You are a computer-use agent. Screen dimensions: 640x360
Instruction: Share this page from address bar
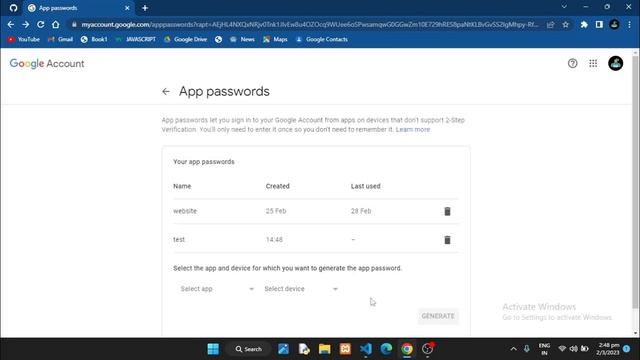click(550, 24)
